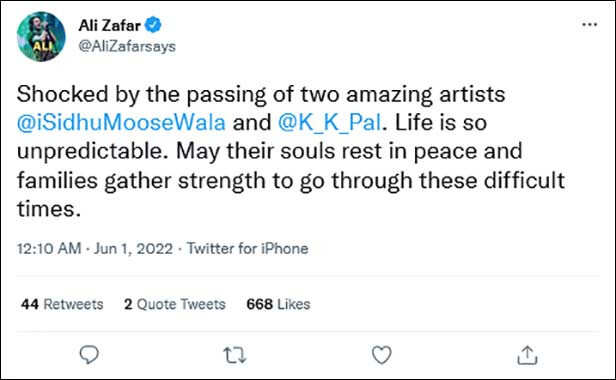Open Ali Zafar's profile picture

tap(41, 37)
